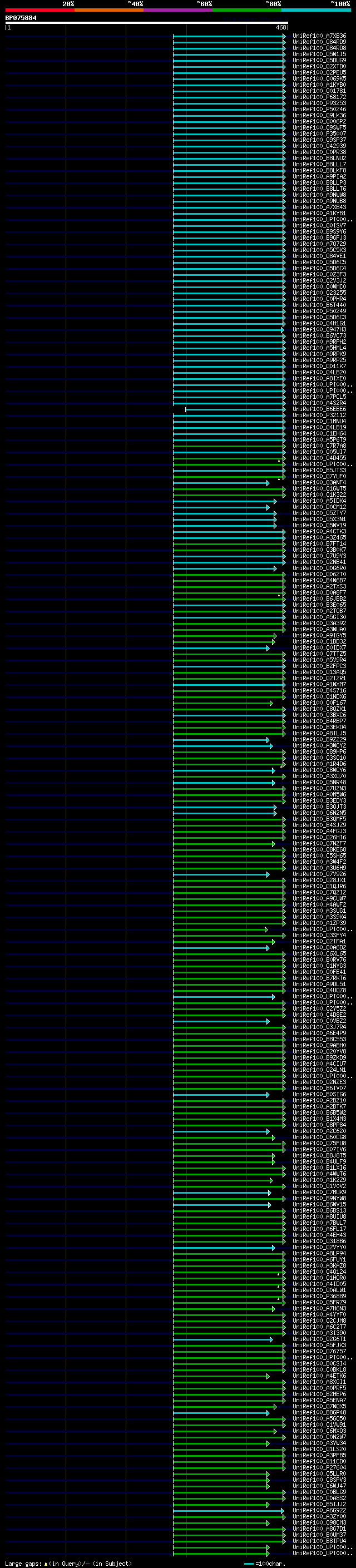Select the UniRef100_Q2PEU5 entry

click(319, 72)
